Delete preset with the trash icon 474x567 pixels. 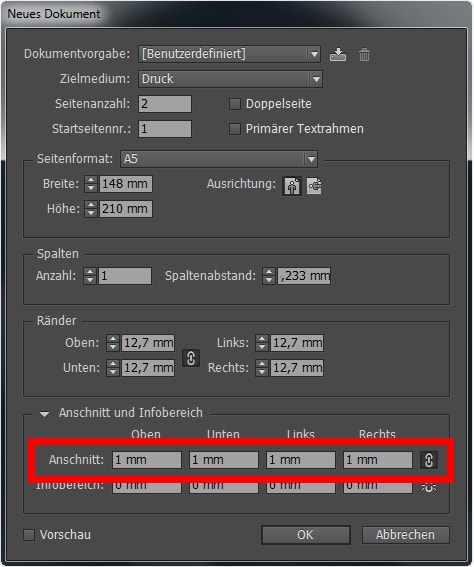364,55
